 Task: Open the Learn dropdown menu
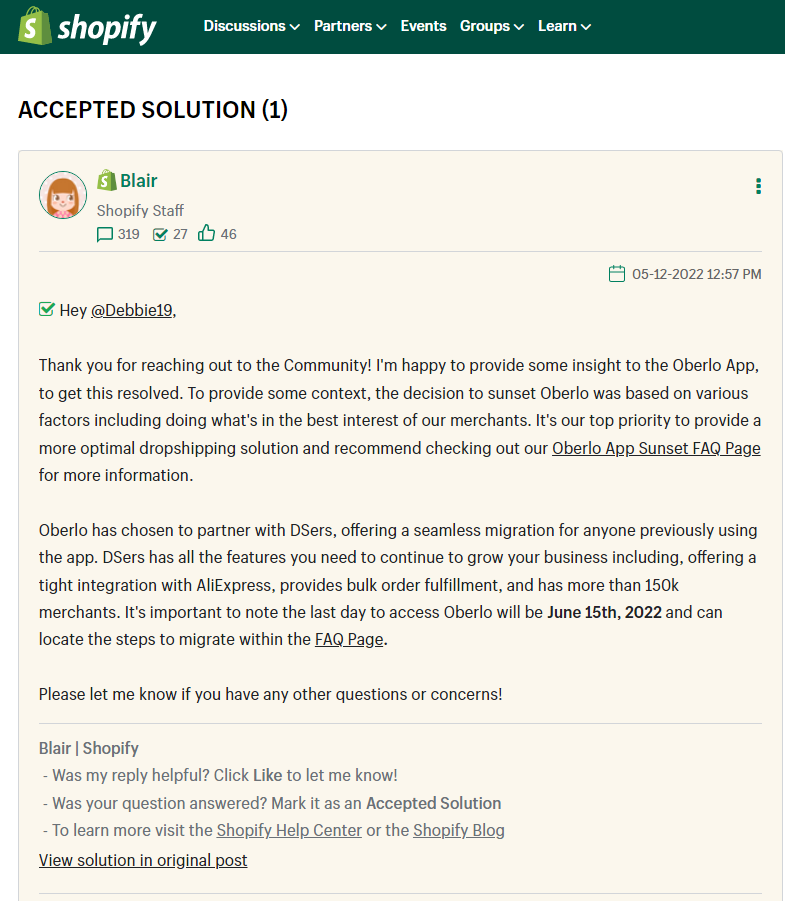pyautogui.click(x=564, y=26)
